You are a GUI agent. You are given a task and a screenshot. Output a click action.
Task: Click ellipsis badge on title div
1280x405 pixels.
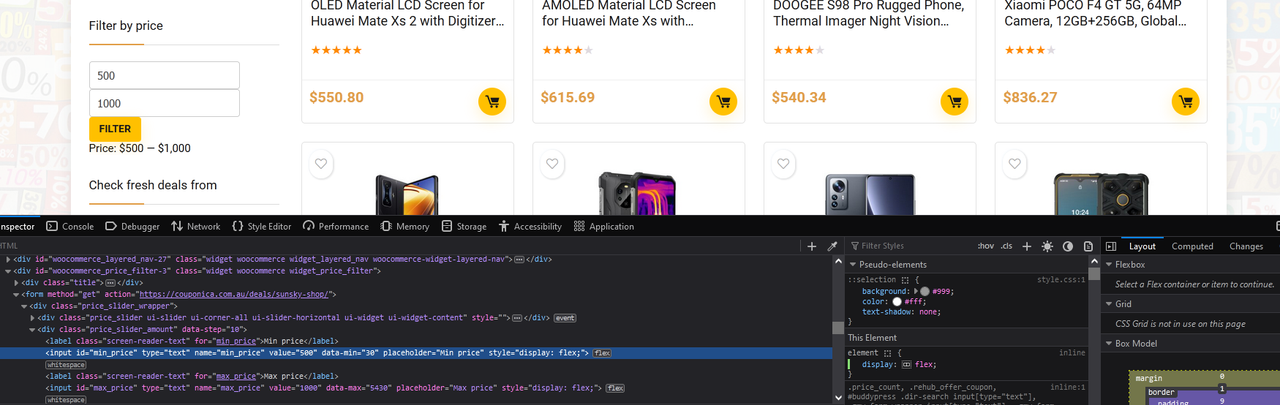click(110, 283)
